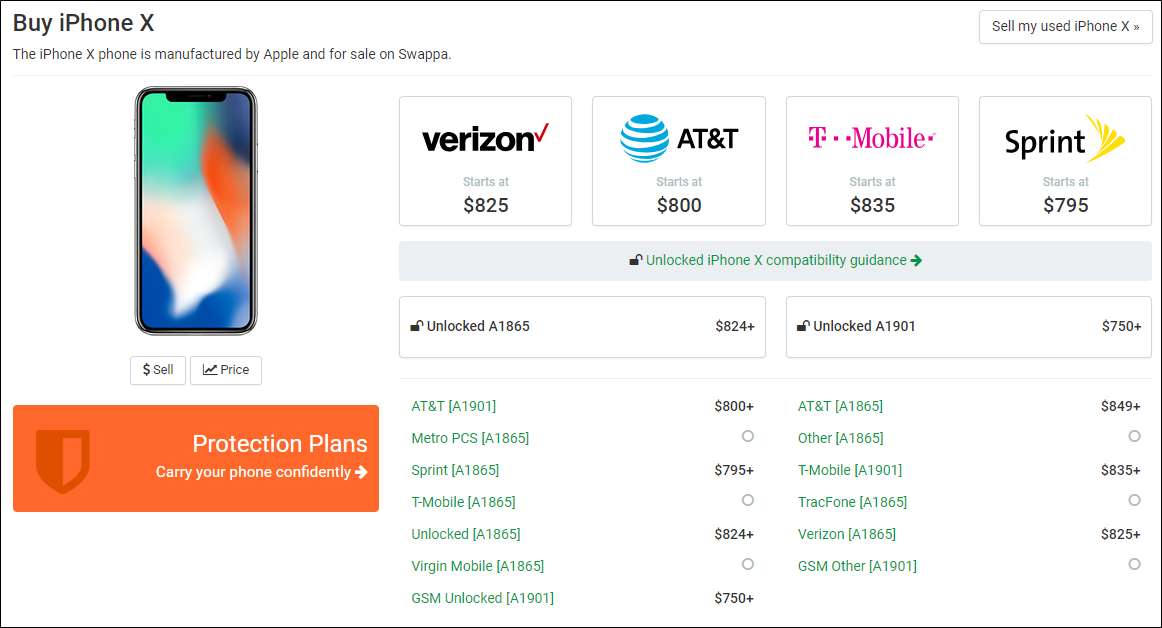
Task: Select the Virgin Mobile [A1865] radio circle
Action: click(748, 564)
